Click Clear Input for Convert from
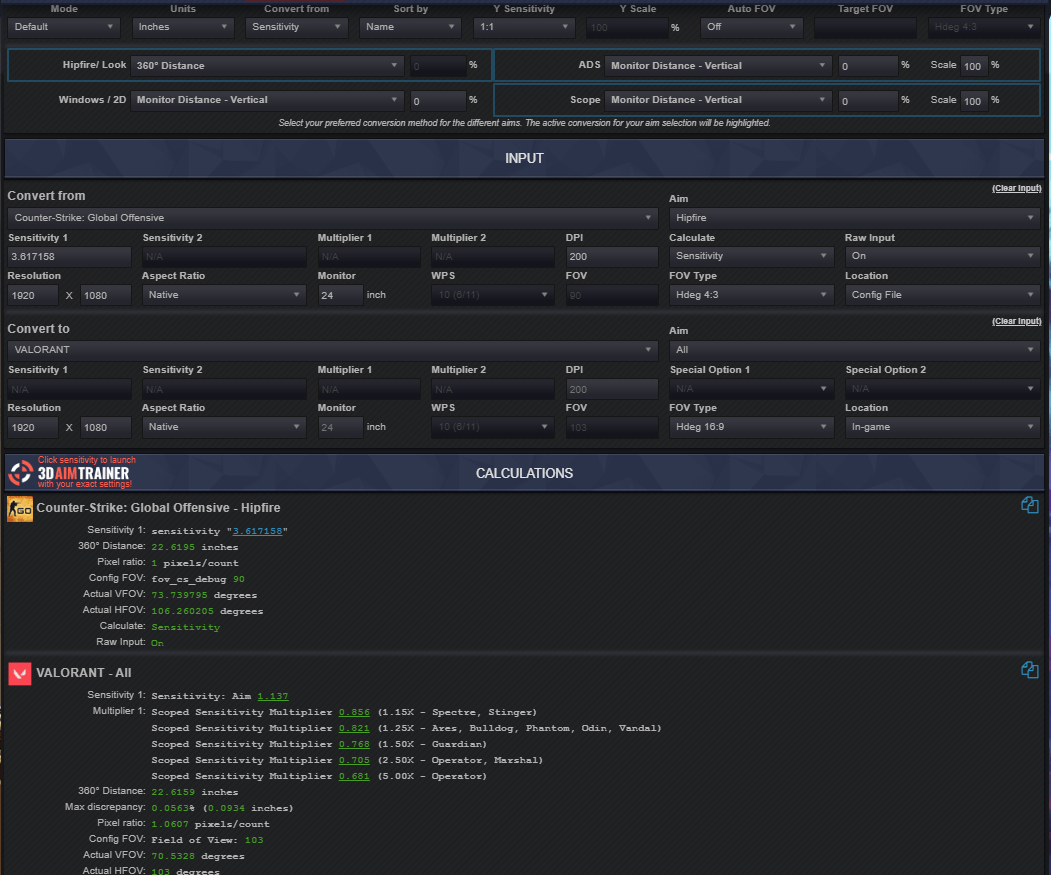The width and height of the screenshot is (1051, 875). pyautogui.click(x=1016, y=188)
